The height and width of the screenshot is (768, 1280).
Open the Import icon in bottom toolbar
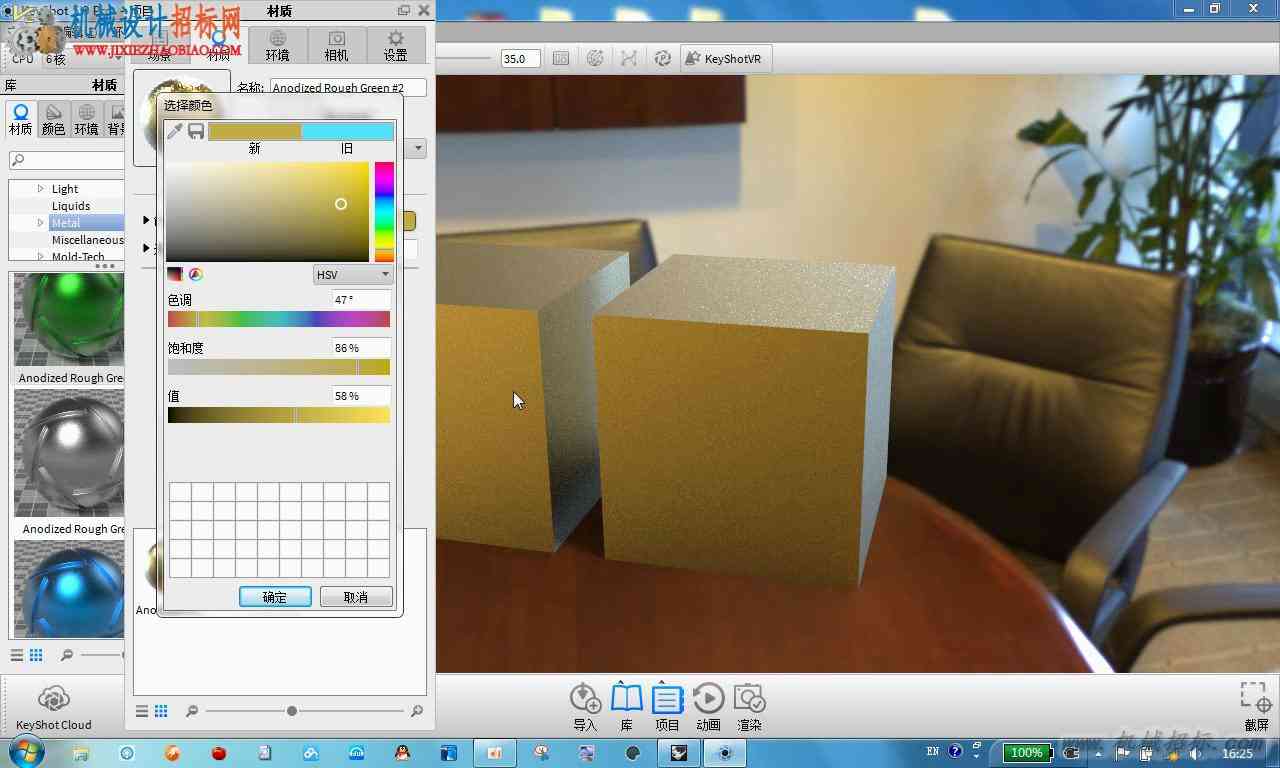[x=585, y=707]
